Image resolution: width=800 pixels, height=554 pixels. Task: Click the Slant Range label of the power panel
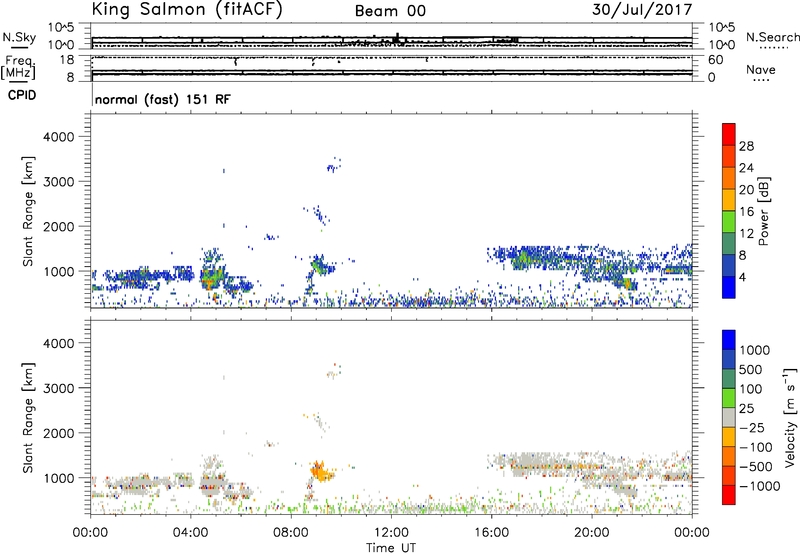tap(28, 211)
